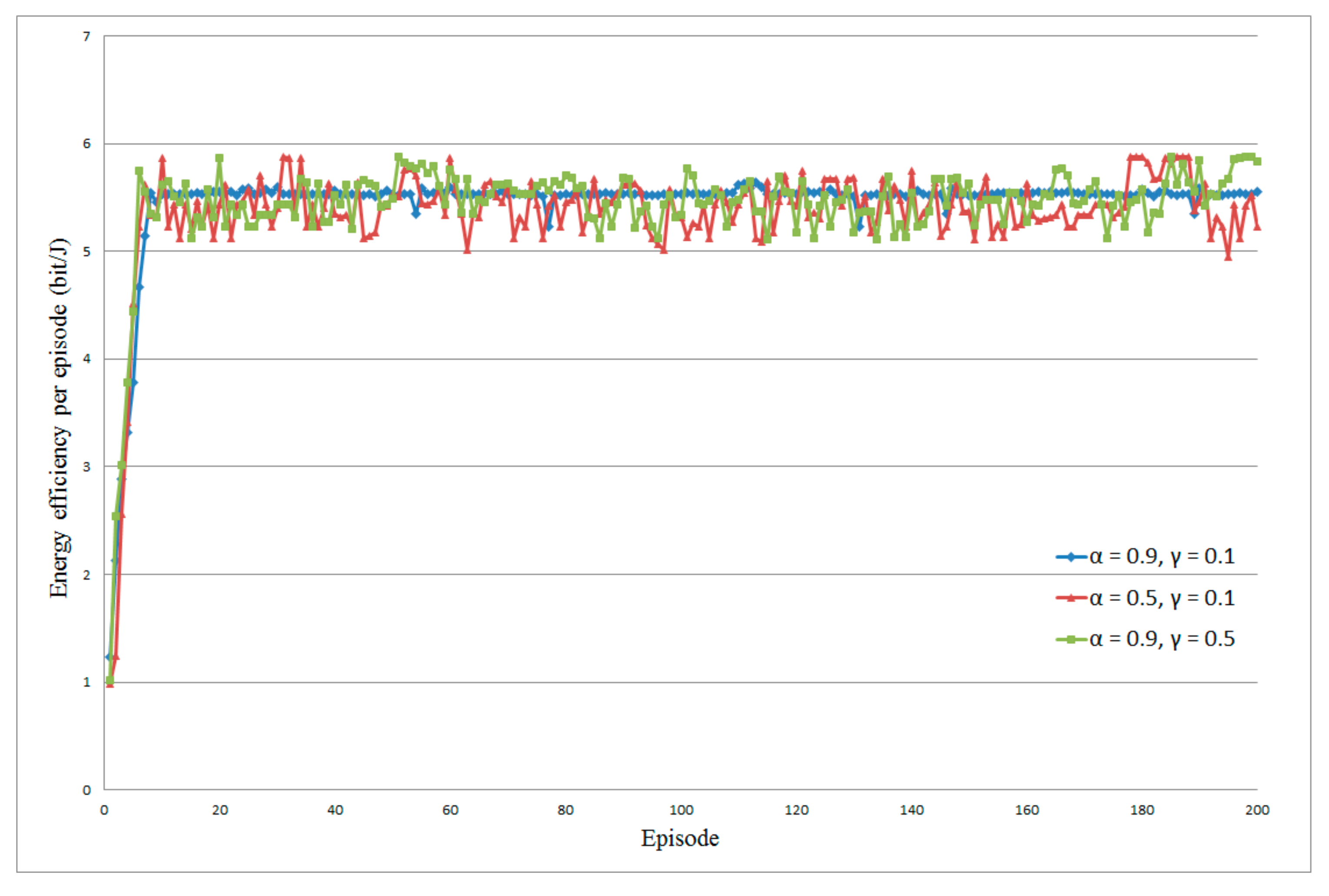1329x896 pixels.
Task: Click x-axis tick label 100
Action: point(681,810)
